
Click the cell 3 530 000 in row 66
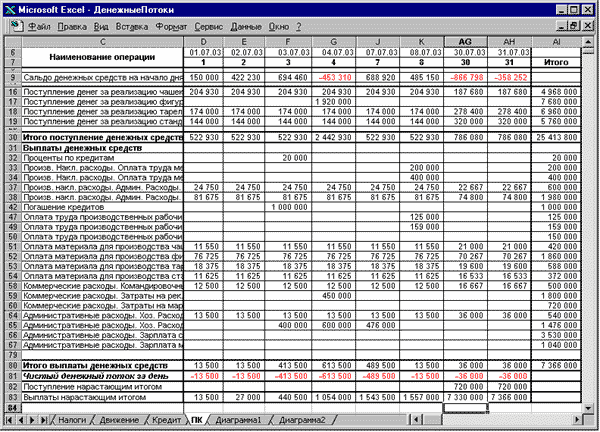coord(556,335)
